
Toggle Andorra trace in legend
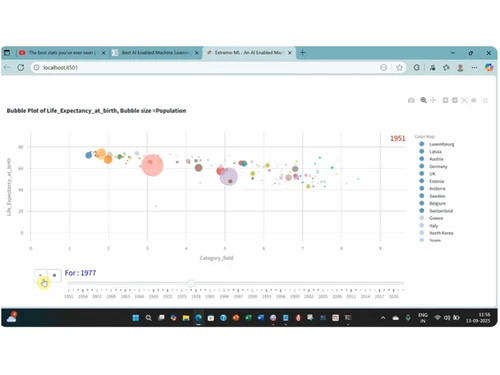coord(432,188)
